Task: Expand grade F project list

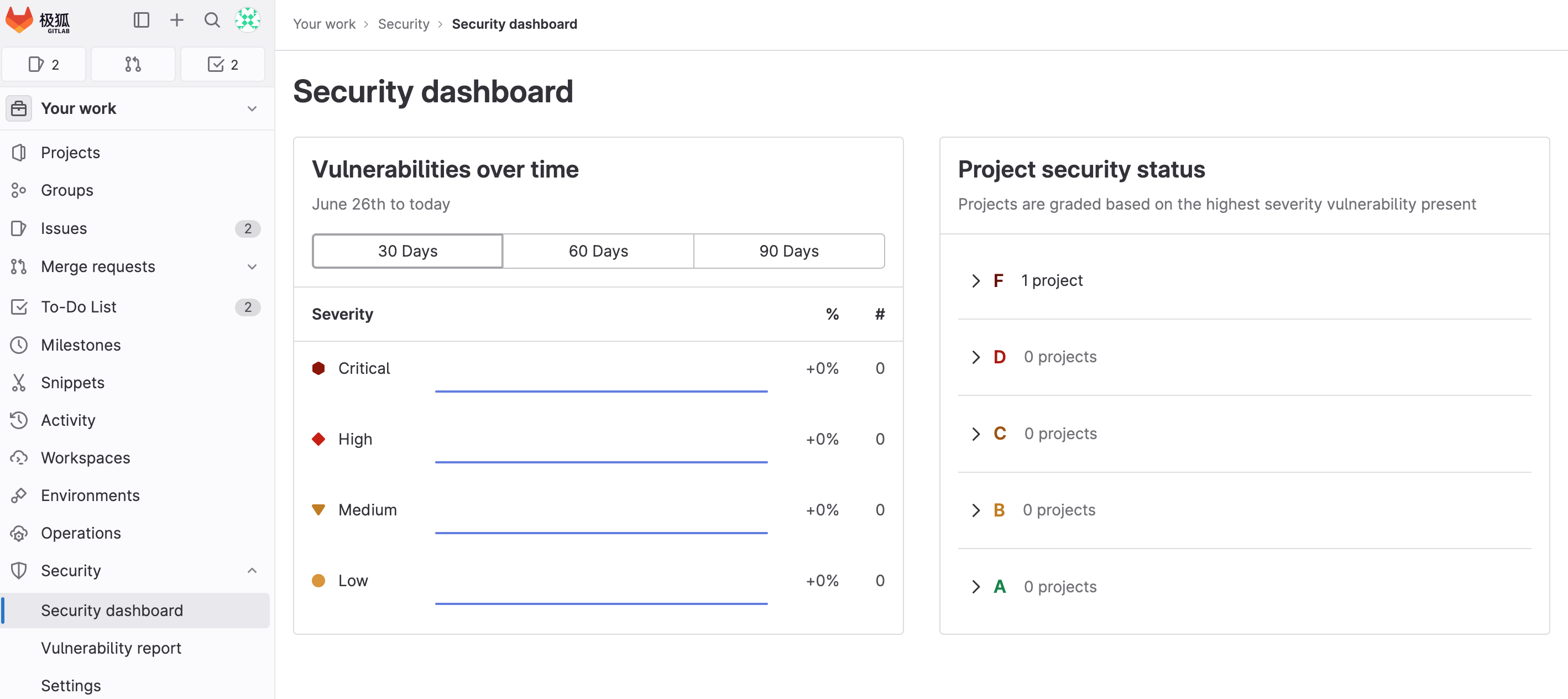Action: tap(976, 281)
